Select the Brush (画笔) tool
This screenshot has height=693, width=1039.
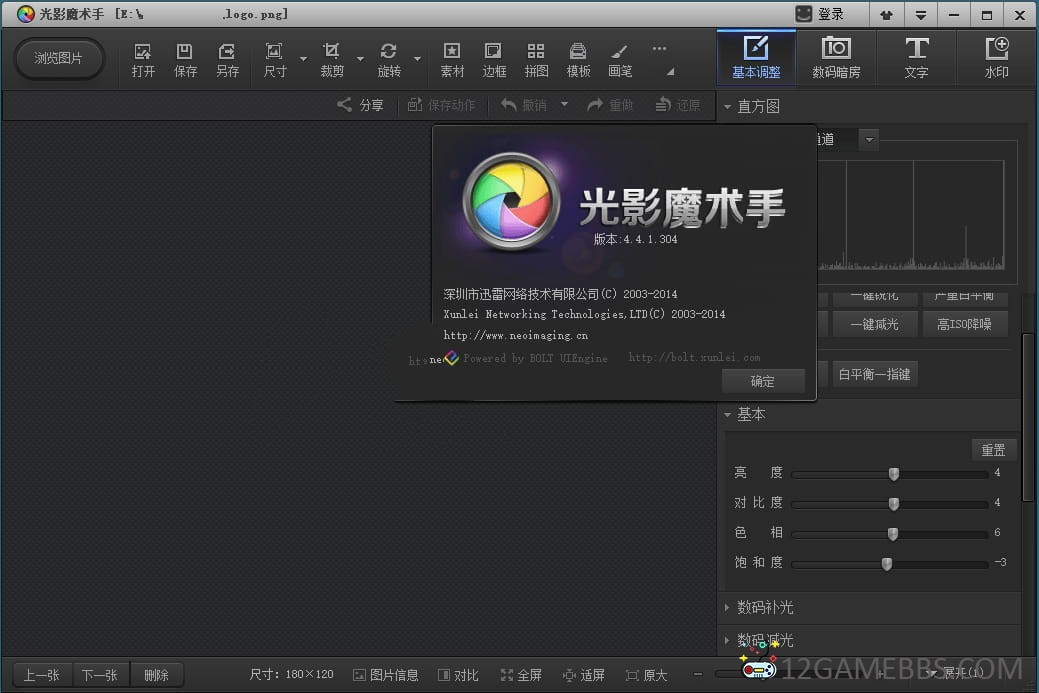(620, 59)
